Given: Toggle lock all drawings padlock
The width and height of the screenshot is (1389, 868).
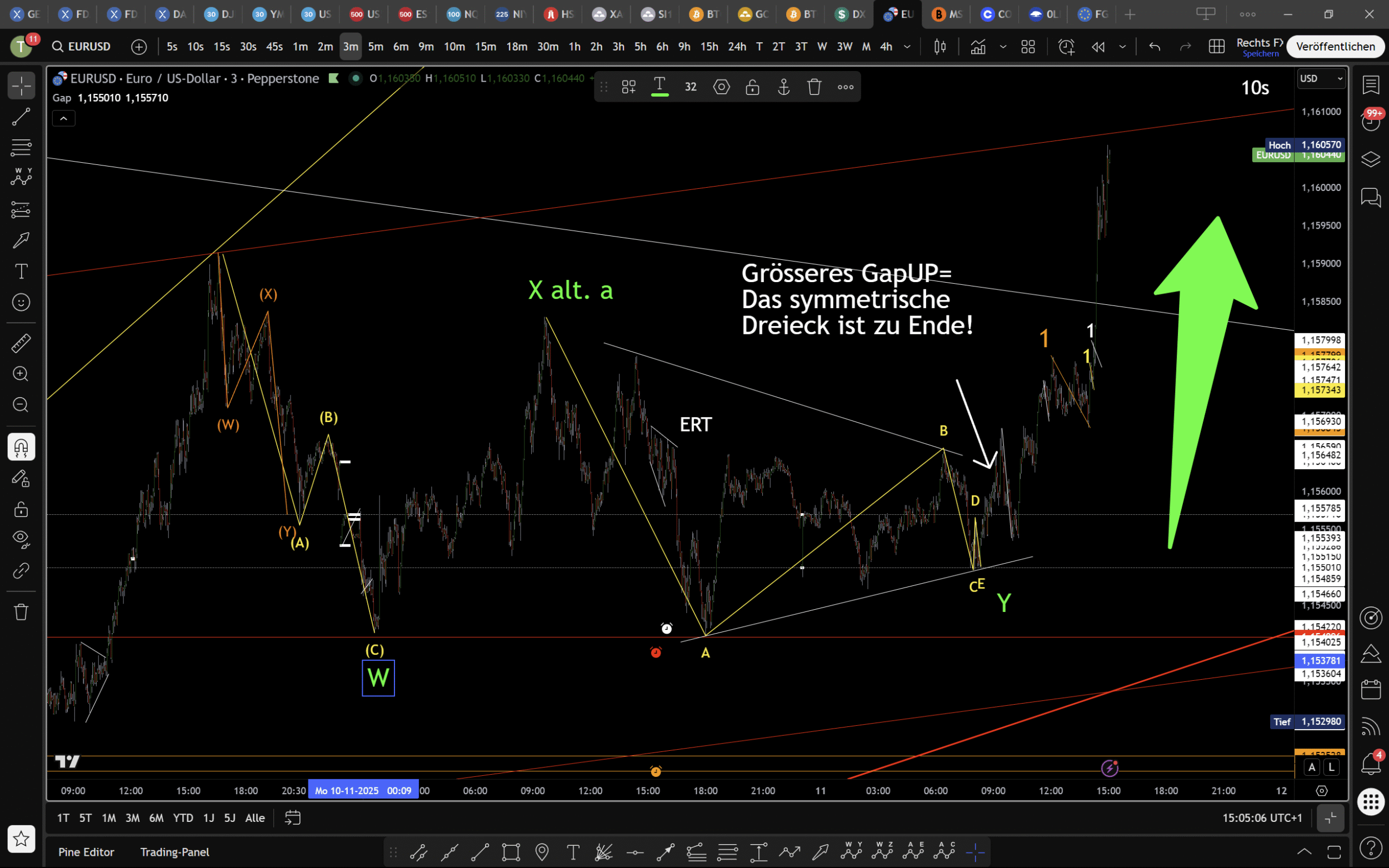Looking at the screenshot, I should tap(21, 509).
